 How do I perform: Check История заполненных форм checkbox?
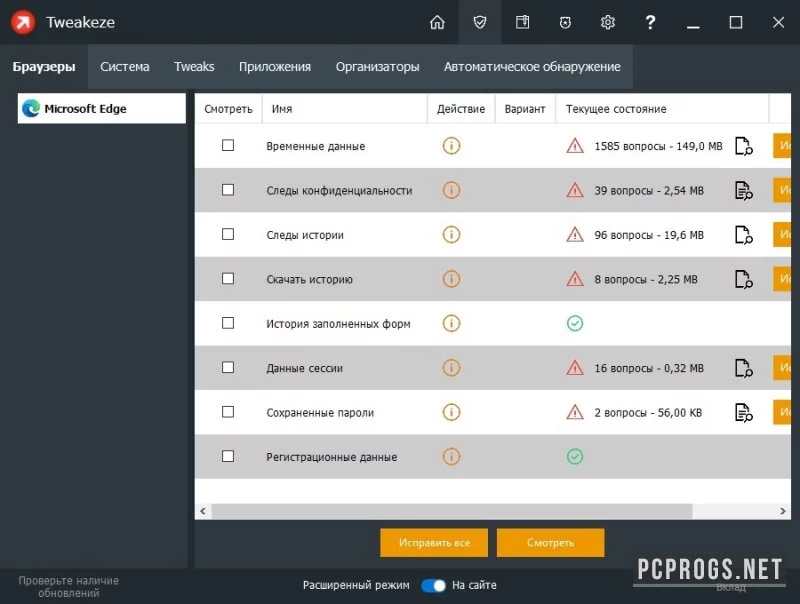pyautogui.click(x=228, y=323)
